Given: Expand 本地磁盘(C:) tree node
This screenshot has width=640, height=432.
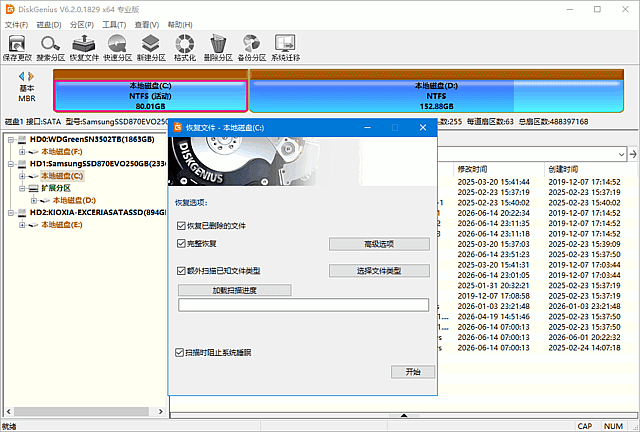Looking at the screenshot, I should tap(22, 176).
